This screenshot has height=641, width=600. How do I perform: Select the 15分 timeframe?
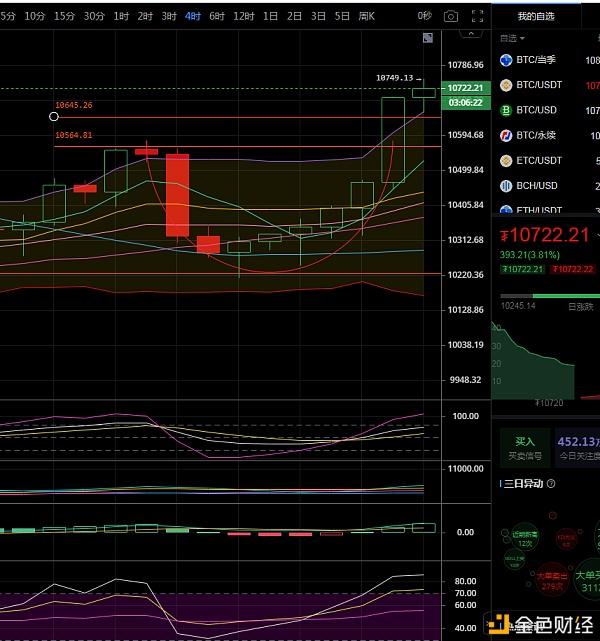[65, 16]
